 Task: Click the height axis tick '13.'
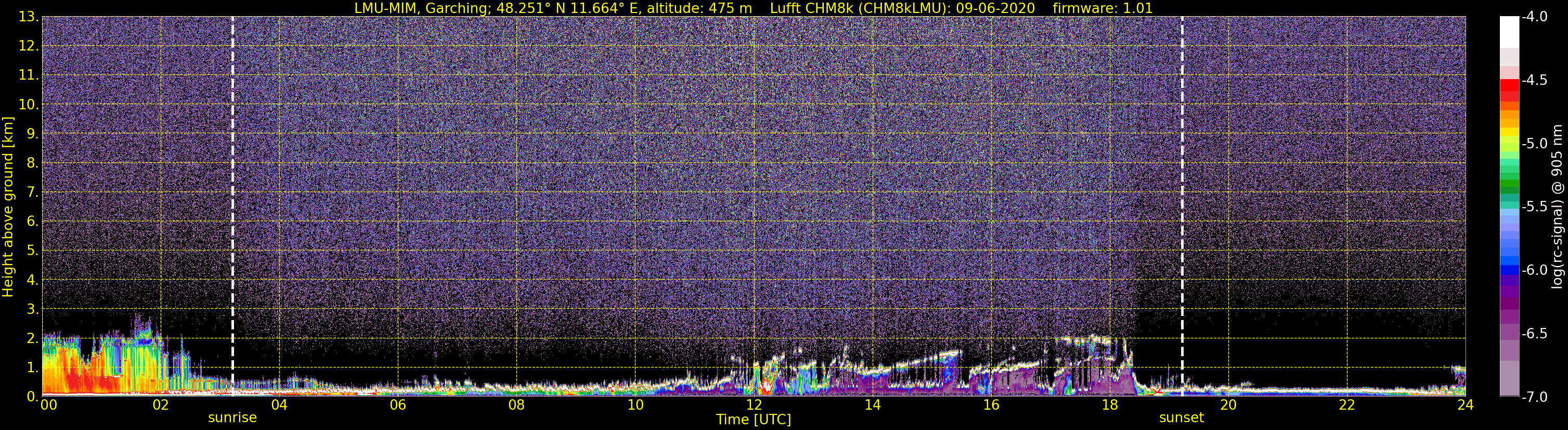coord(29,17)
